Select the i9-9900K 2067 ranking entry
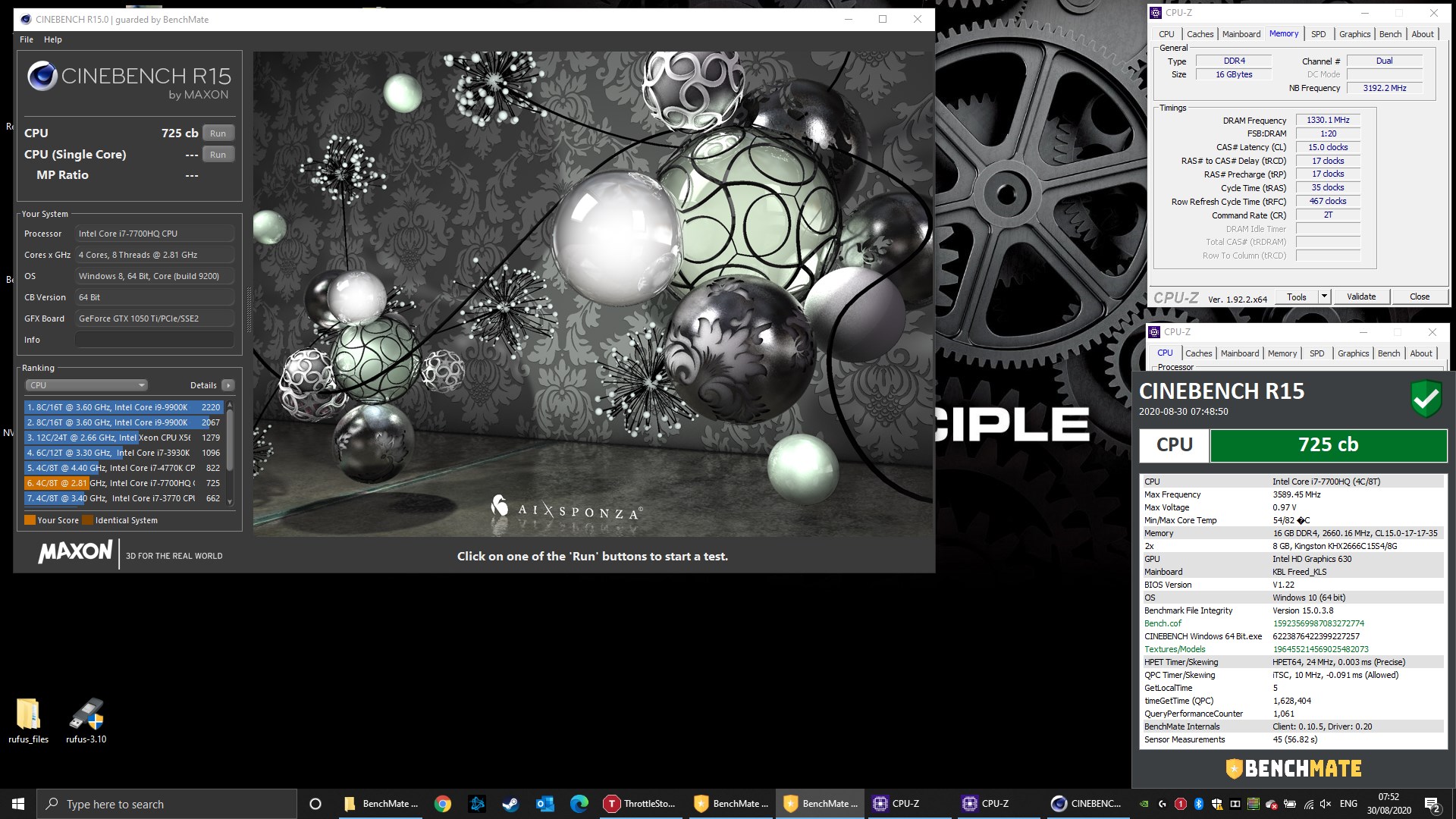Viewport: 1456px width, 819px height. pyautogui.click(x=124, y=422)
